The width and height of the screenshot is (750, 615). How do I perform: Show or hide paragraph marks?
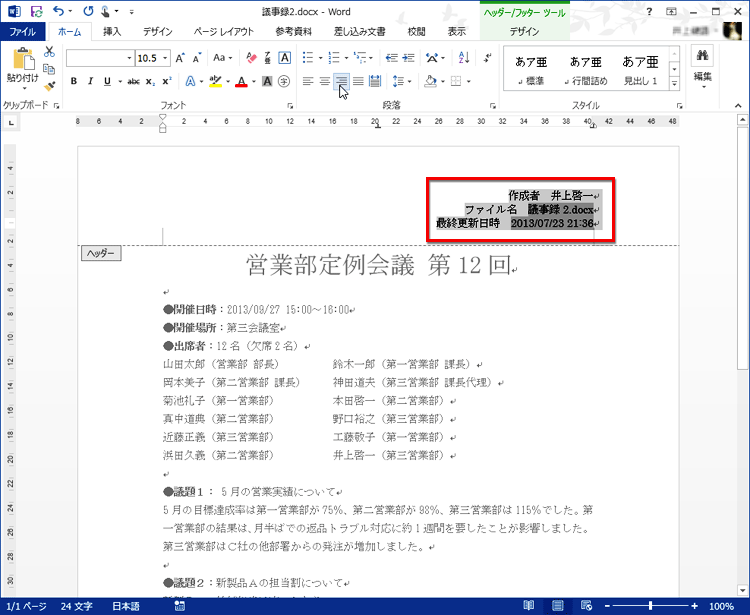coord(487,58)
